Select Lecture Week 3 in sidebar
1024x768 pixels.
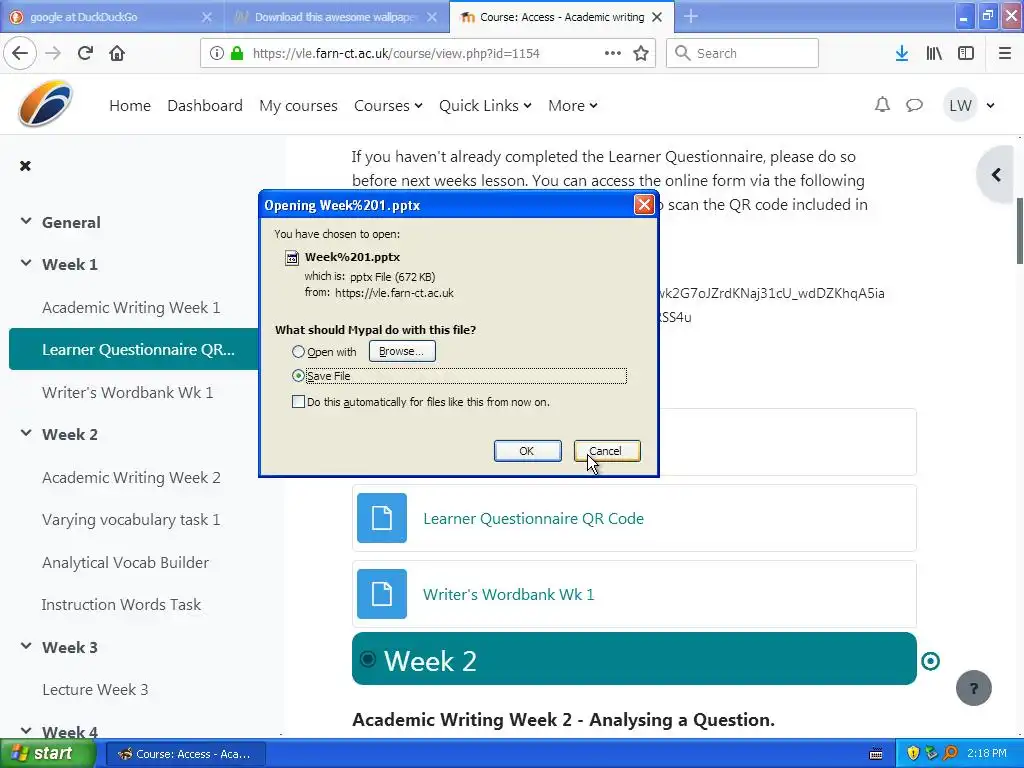point(95,690)
